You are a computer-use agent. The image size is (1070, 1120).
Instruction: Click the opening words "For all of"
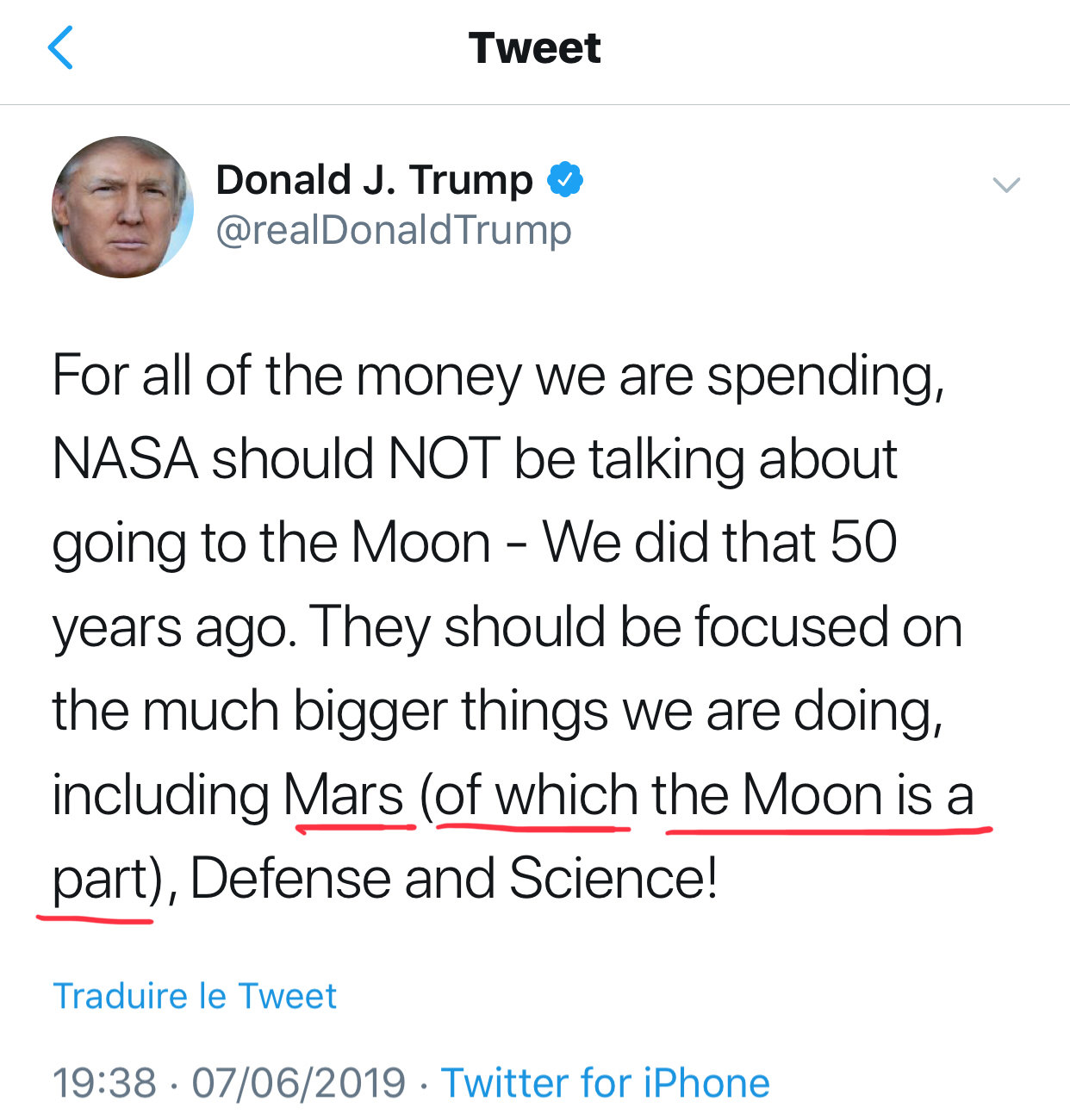tap(152, 376)
